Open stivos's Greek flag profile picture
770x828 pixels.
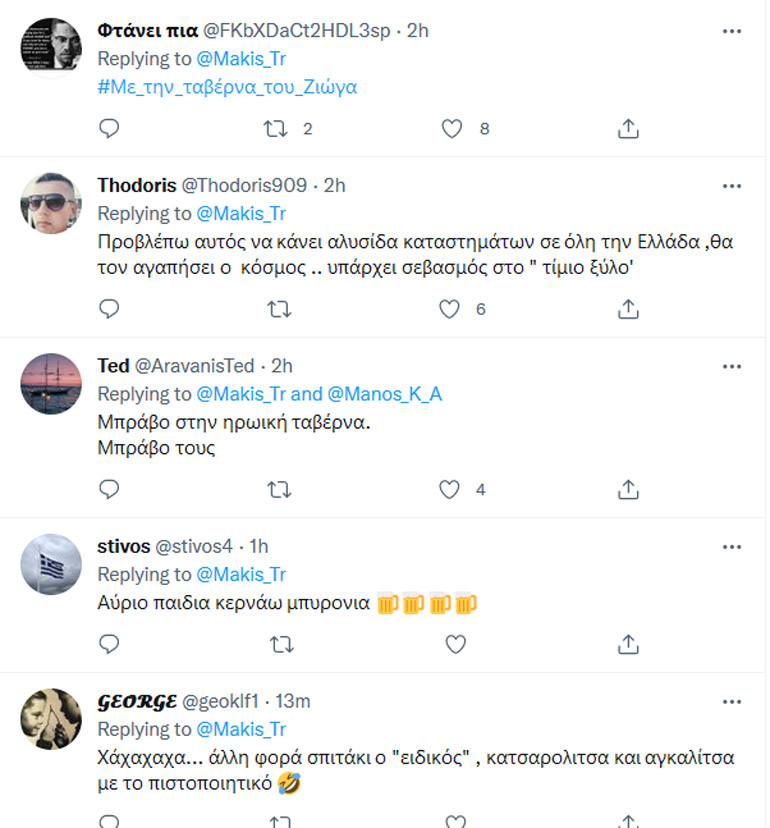click(51, 565)
